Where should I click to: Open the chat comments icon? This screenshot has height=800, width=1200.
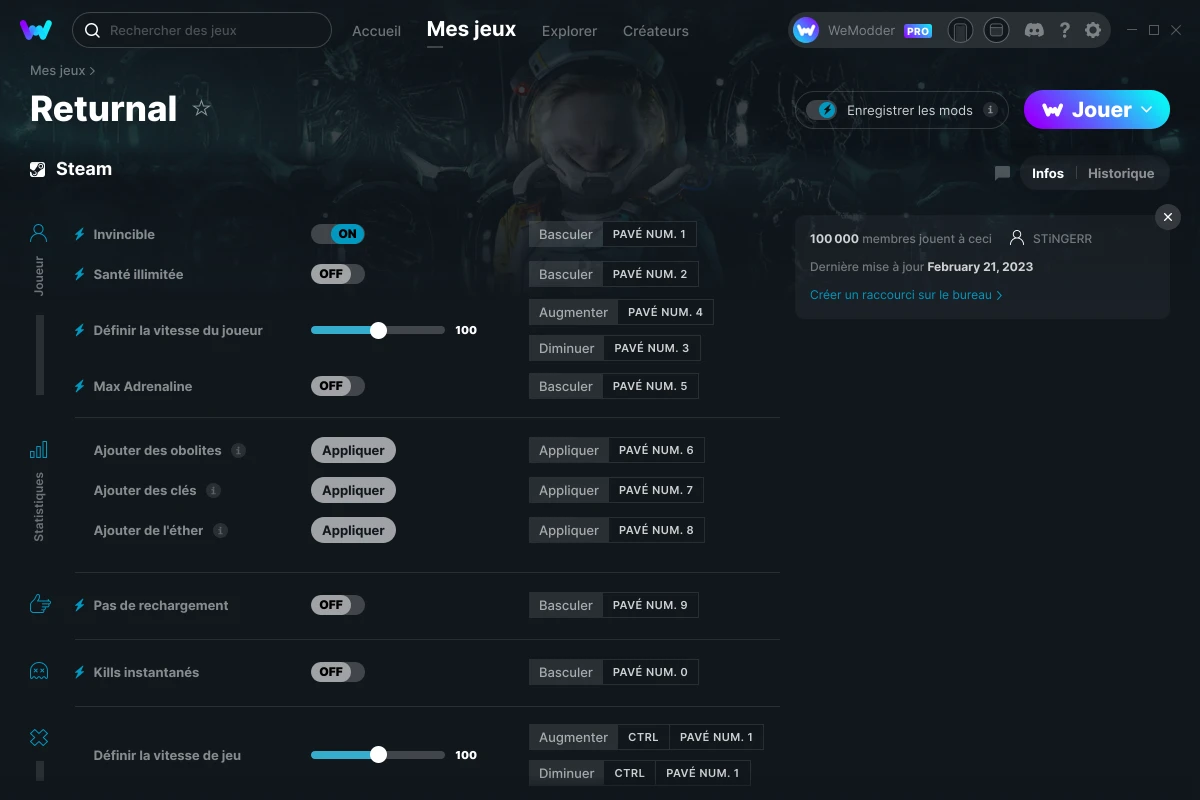[1002, 173]
